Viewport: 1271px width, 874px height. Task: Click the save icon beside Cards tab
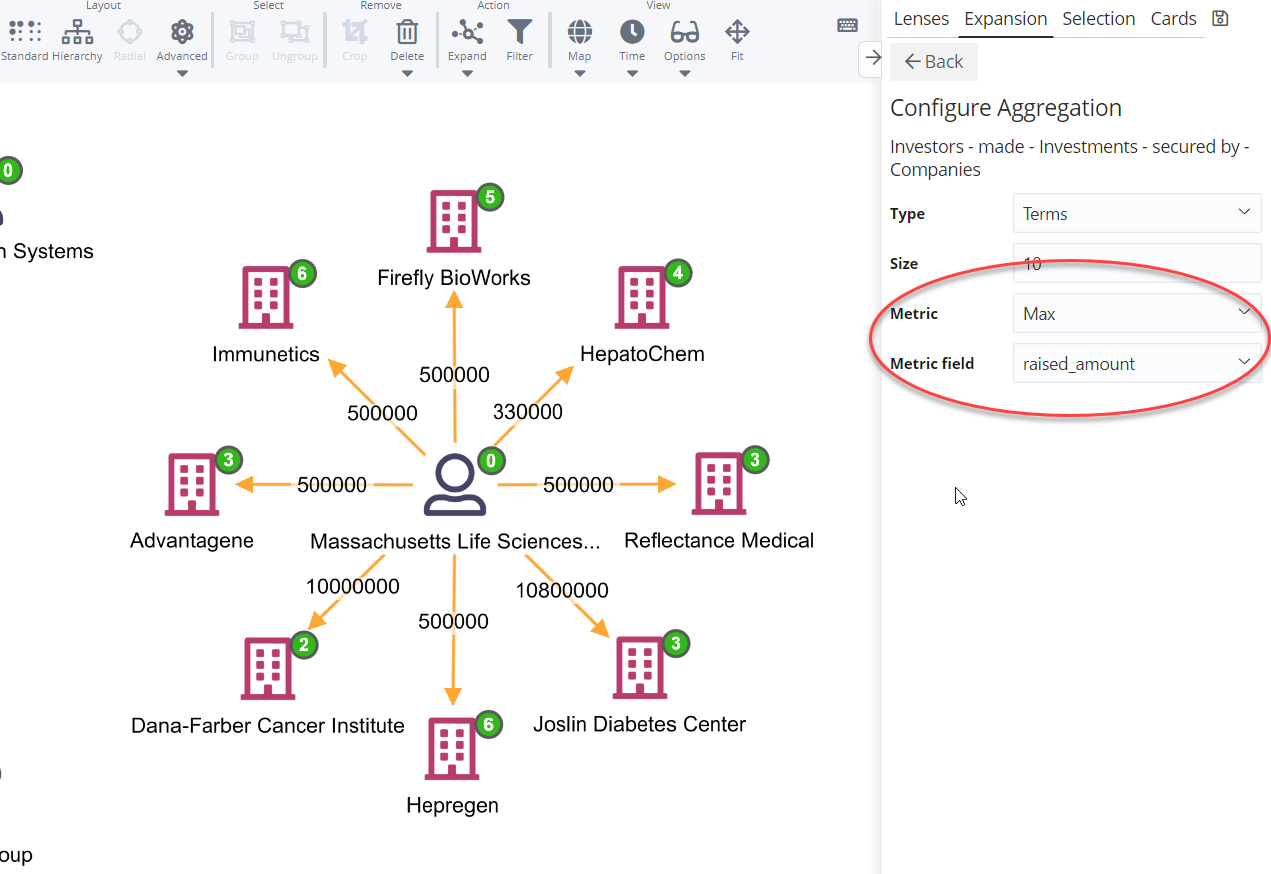pos(1220,18)
